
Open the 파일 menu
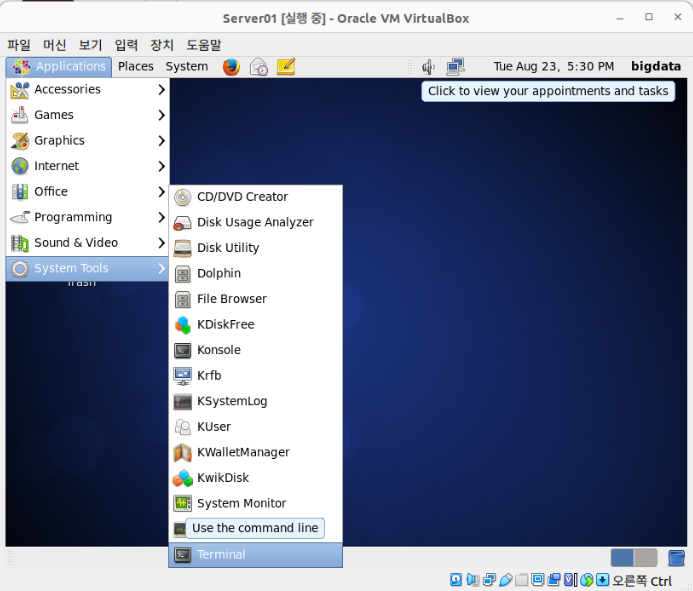click(19, 45)
